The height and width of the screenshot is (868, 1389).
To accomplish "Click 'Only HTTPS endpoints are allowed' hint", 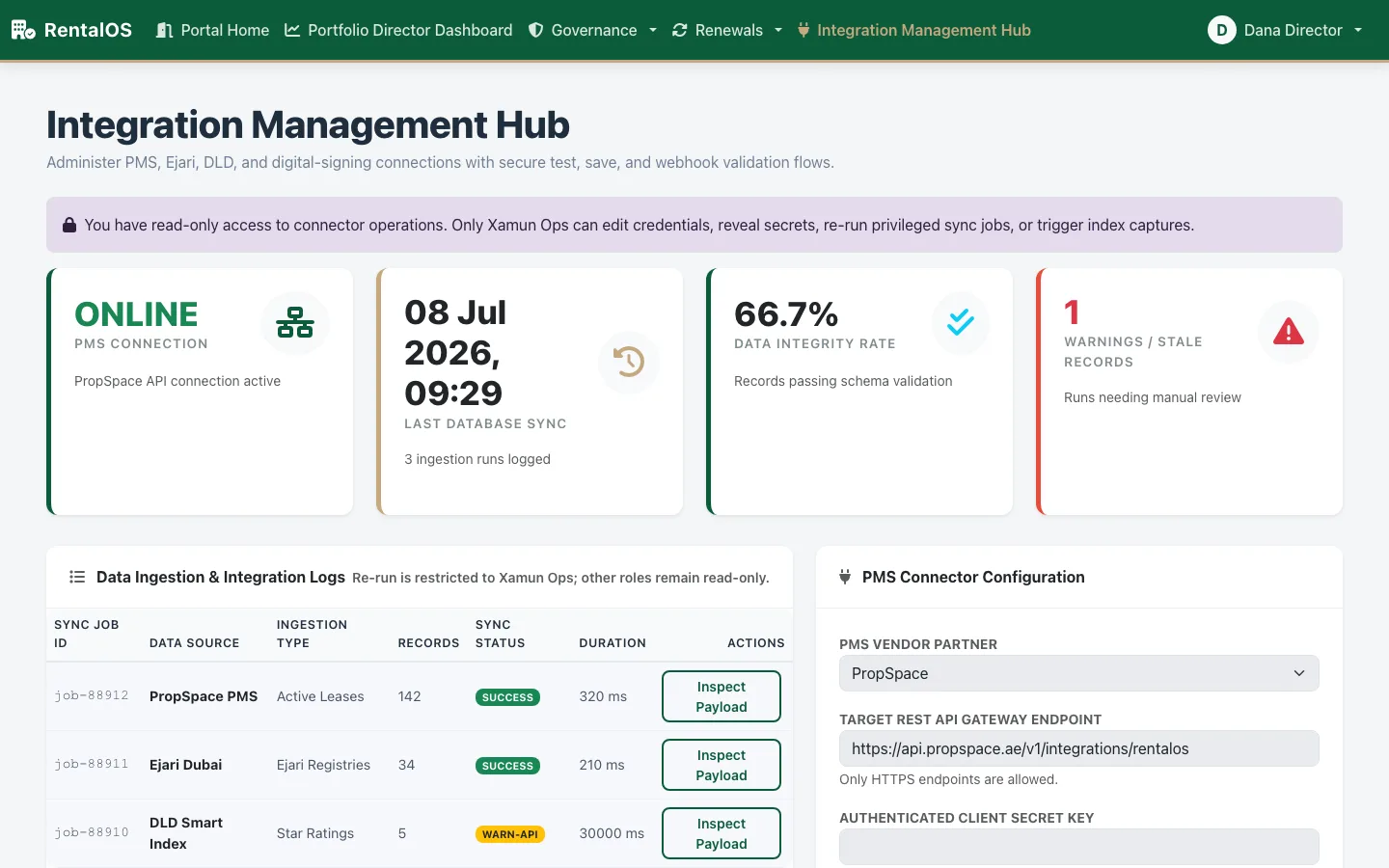I will (948, 779).
